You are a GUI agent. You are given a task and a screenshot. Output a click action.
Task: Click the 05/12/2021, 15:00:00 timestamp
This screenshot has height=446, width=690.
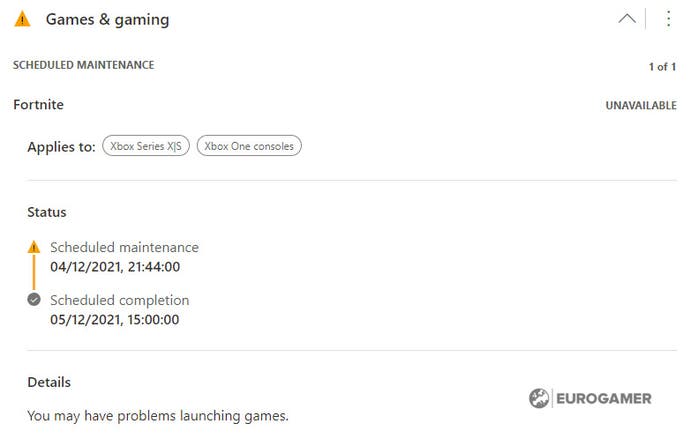(x=114, y=320)
